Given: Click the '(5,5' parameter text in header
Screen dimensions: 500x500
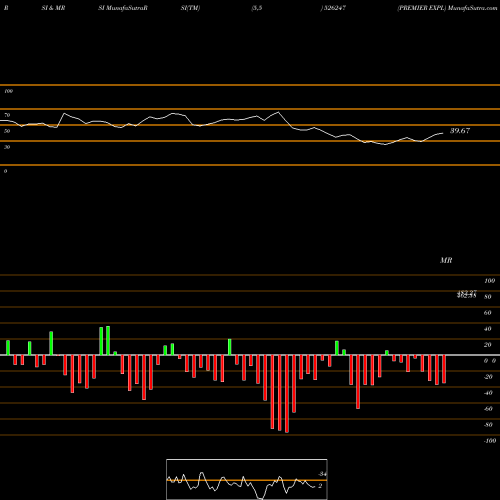Looking at the screenshot, I should [257, 8].
